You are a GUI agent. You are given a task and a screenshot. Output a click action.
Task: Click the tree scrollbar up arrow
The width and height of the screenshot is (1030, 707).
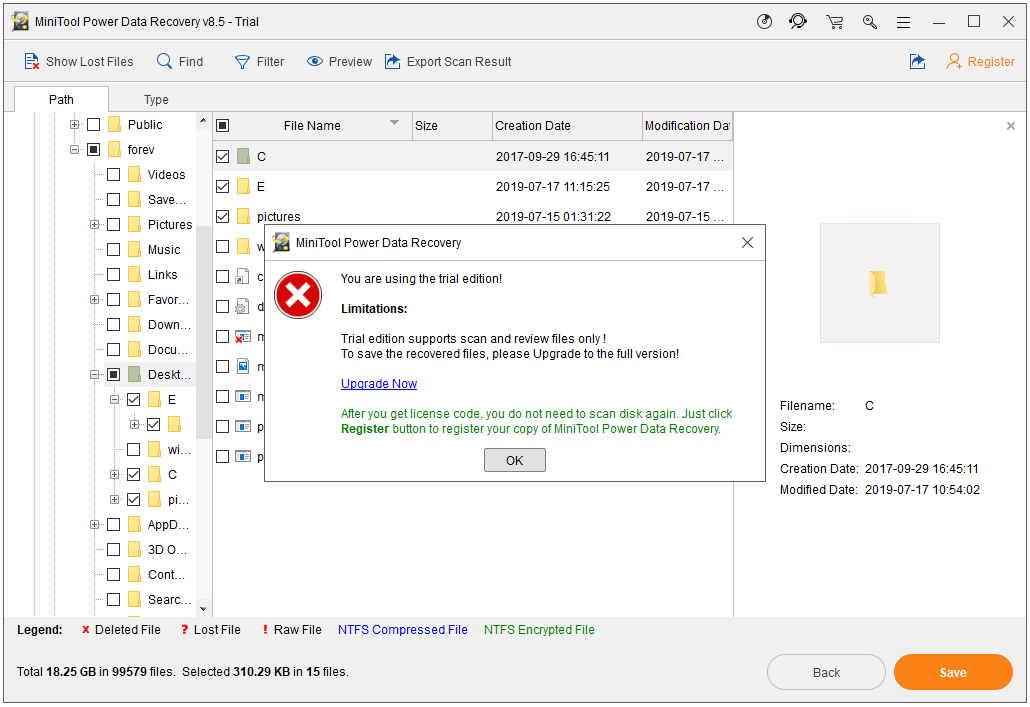(203, 121)
